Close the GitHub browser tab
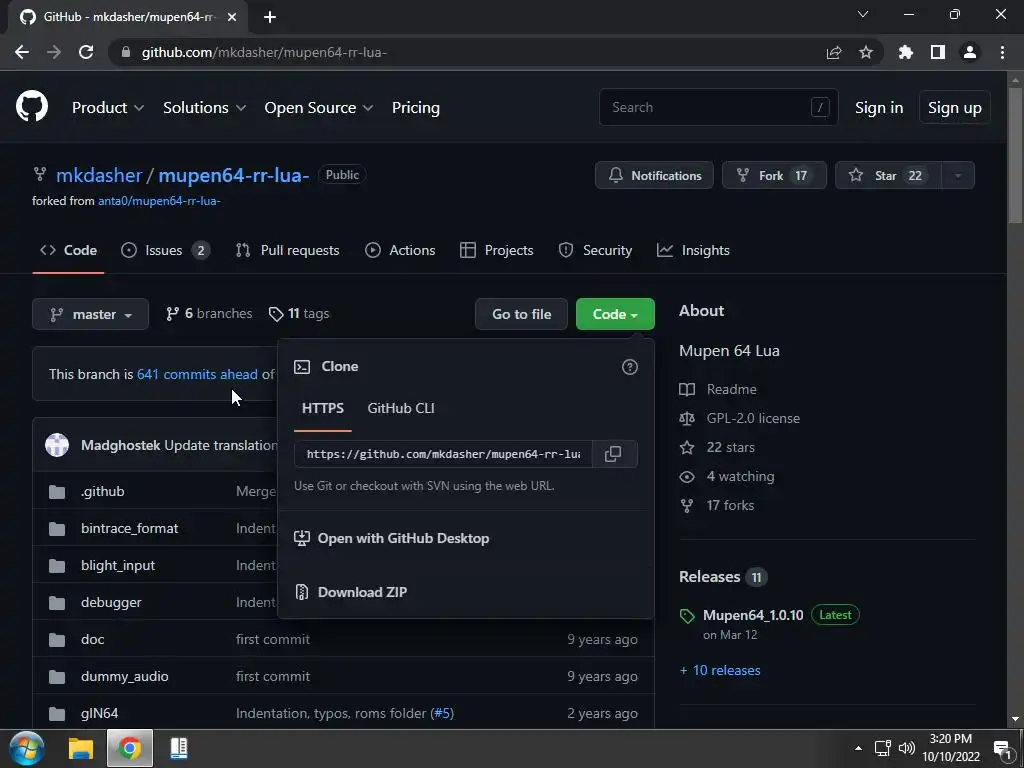This screenshot has height=768, width=1024. click(232, 17)
